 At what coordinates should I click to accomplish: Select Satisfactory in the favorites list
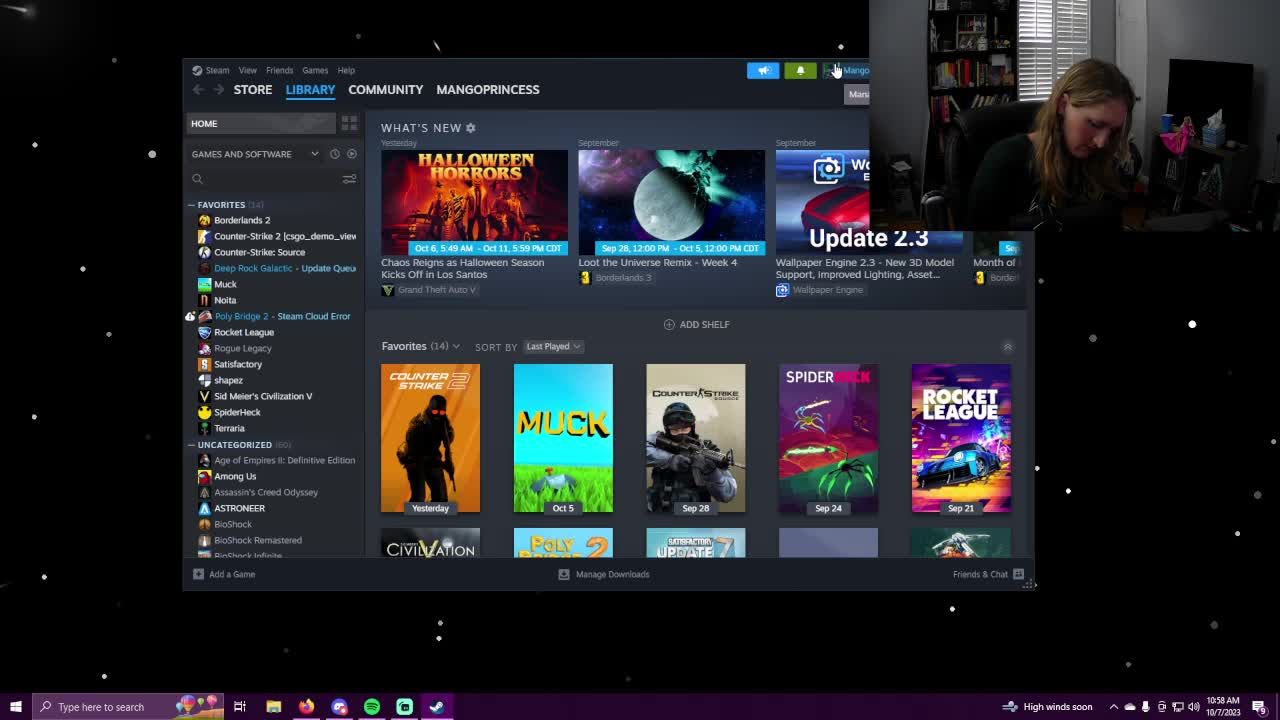coord(238,364)
